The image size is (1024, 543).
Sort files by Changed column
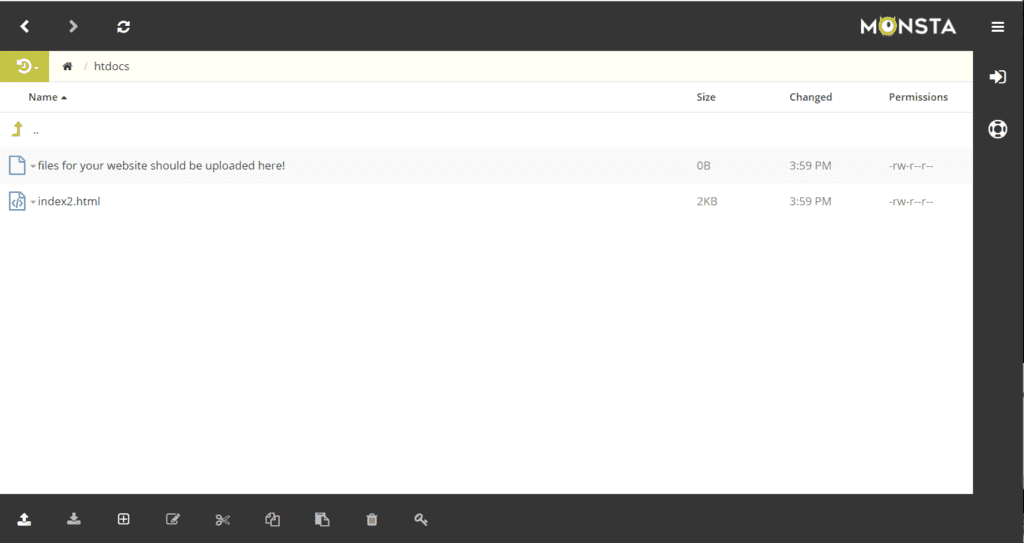[810, 97]
